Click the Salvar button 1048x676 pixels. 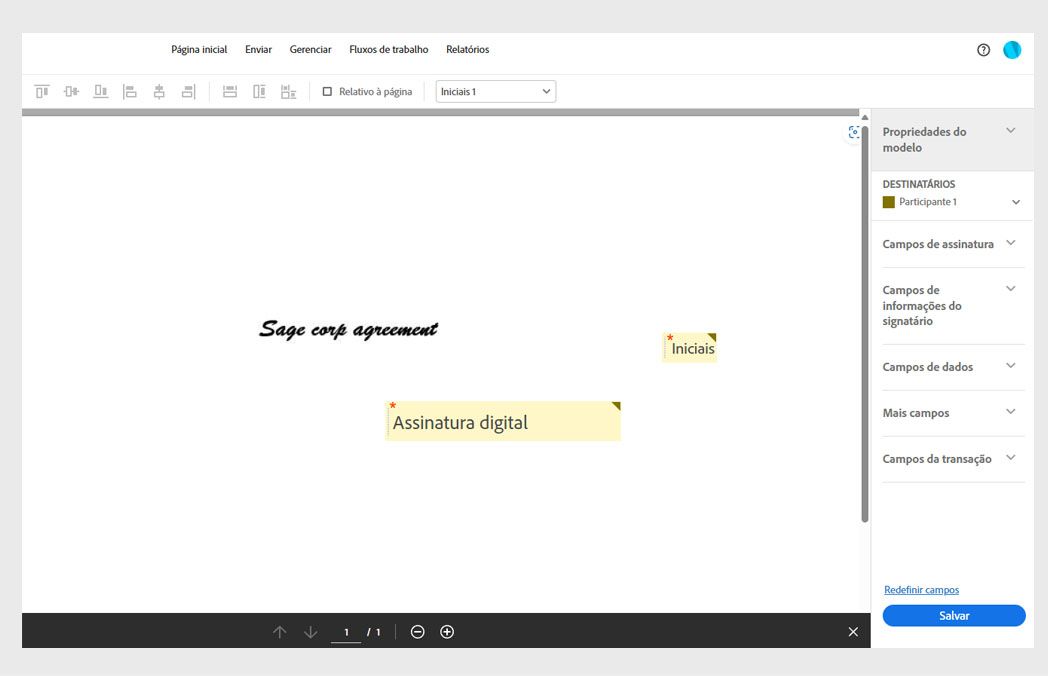point(954,616)
